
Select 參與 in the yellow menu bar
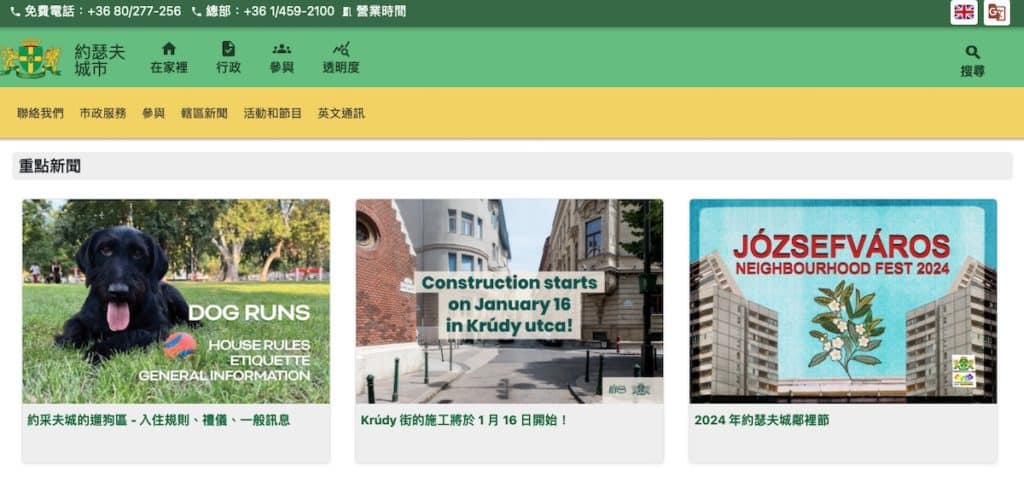[x=153, y=113]
